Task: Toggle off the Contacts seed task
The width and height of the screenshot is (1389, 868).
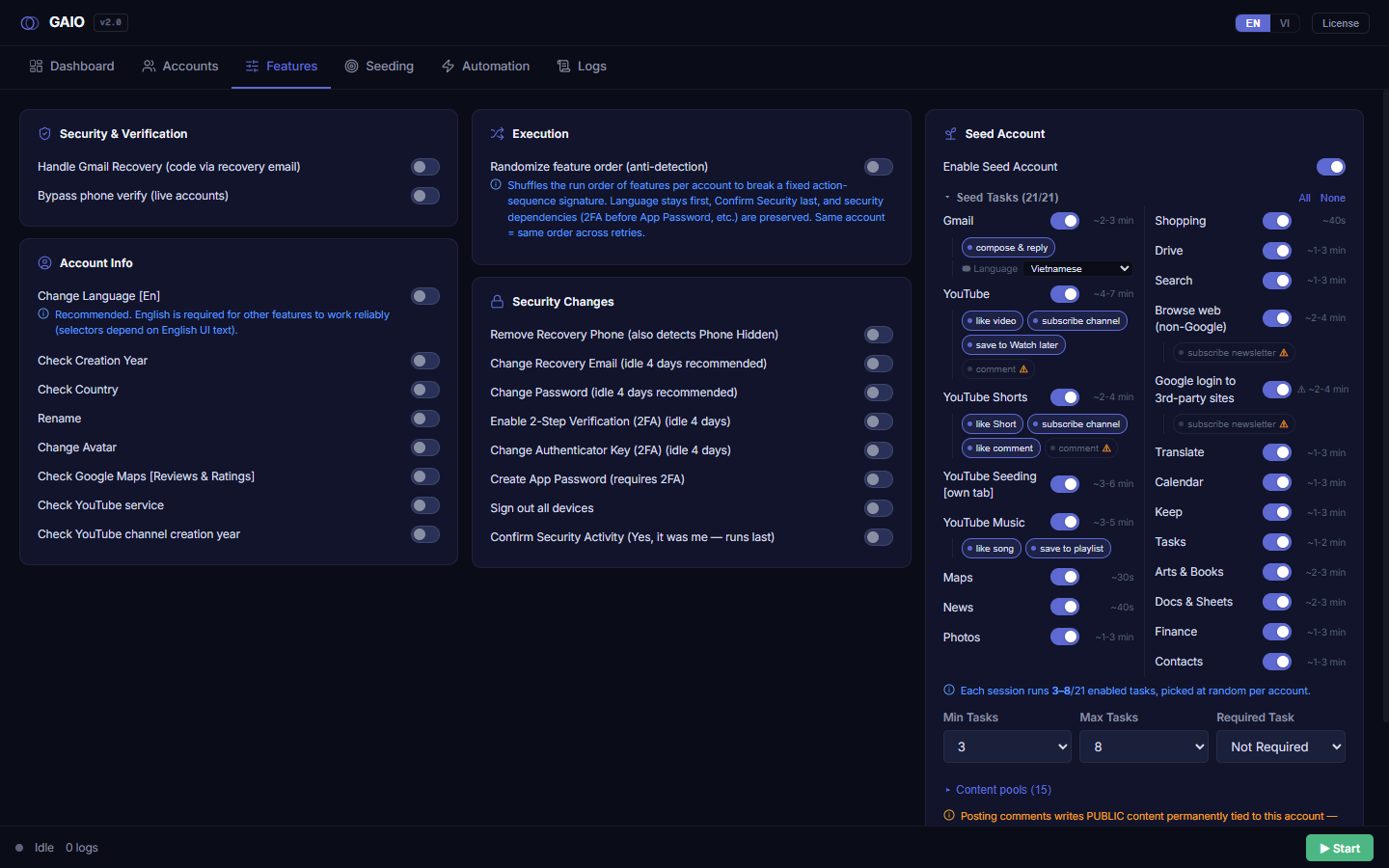Action: click(1277, 662)
